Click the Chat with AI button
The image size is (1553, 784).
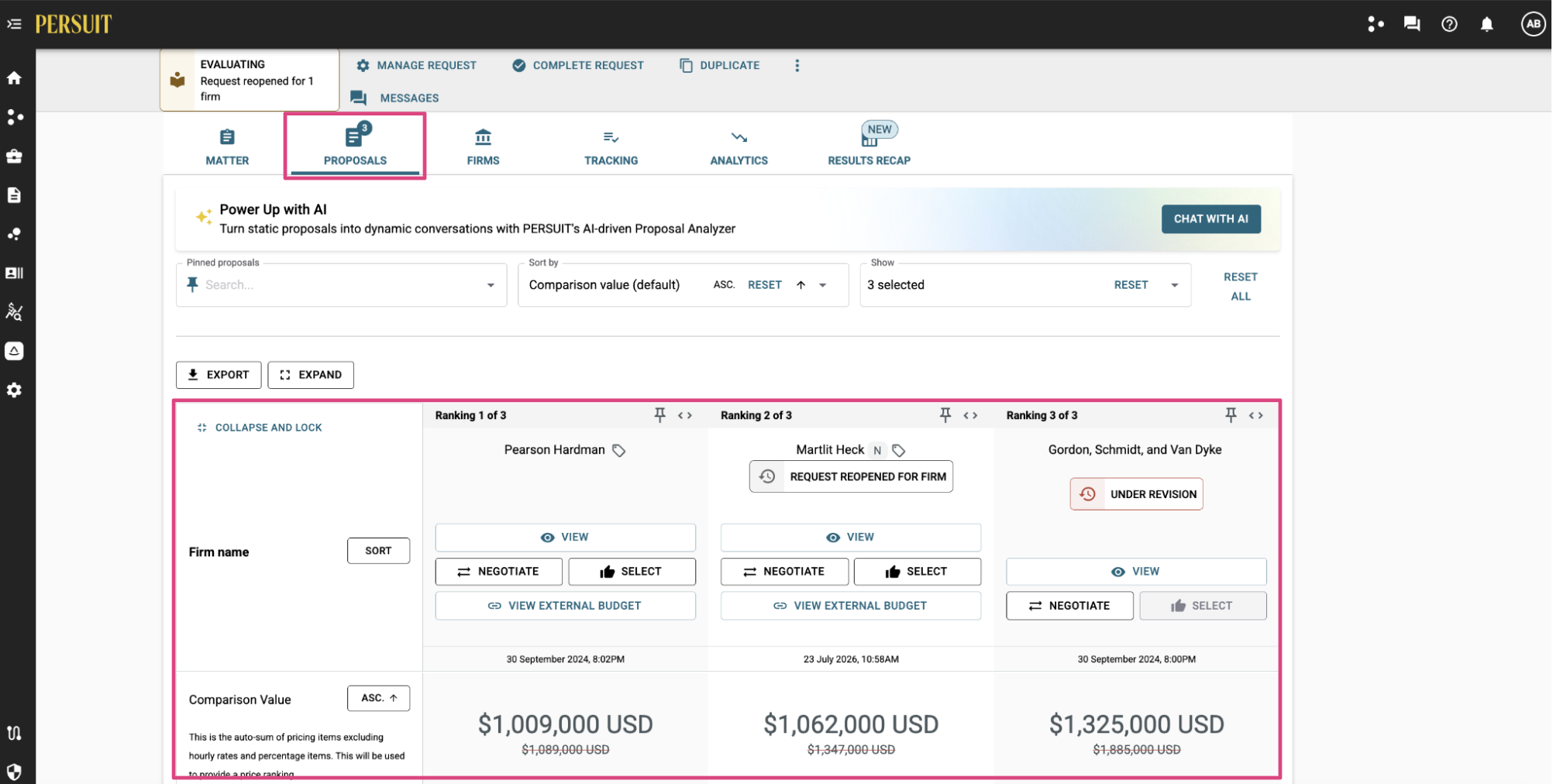(x=1212, y=219)
